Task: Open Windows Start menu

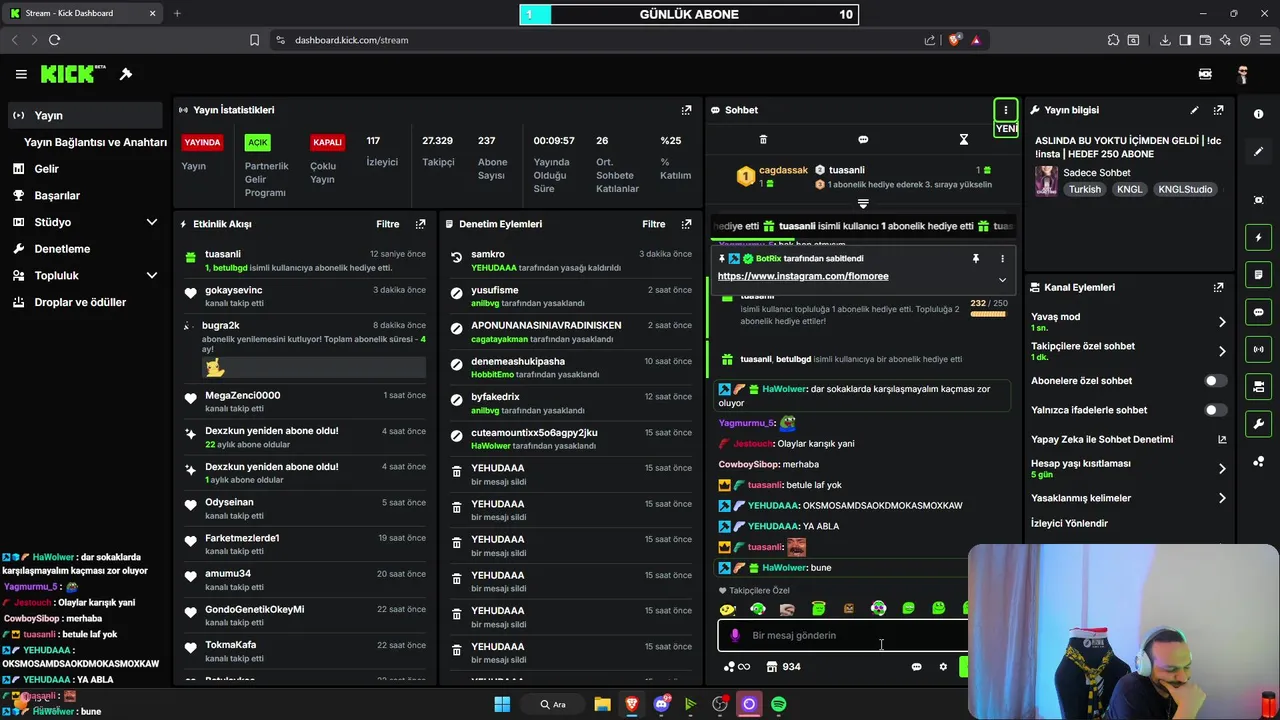Action: (502, 704)
